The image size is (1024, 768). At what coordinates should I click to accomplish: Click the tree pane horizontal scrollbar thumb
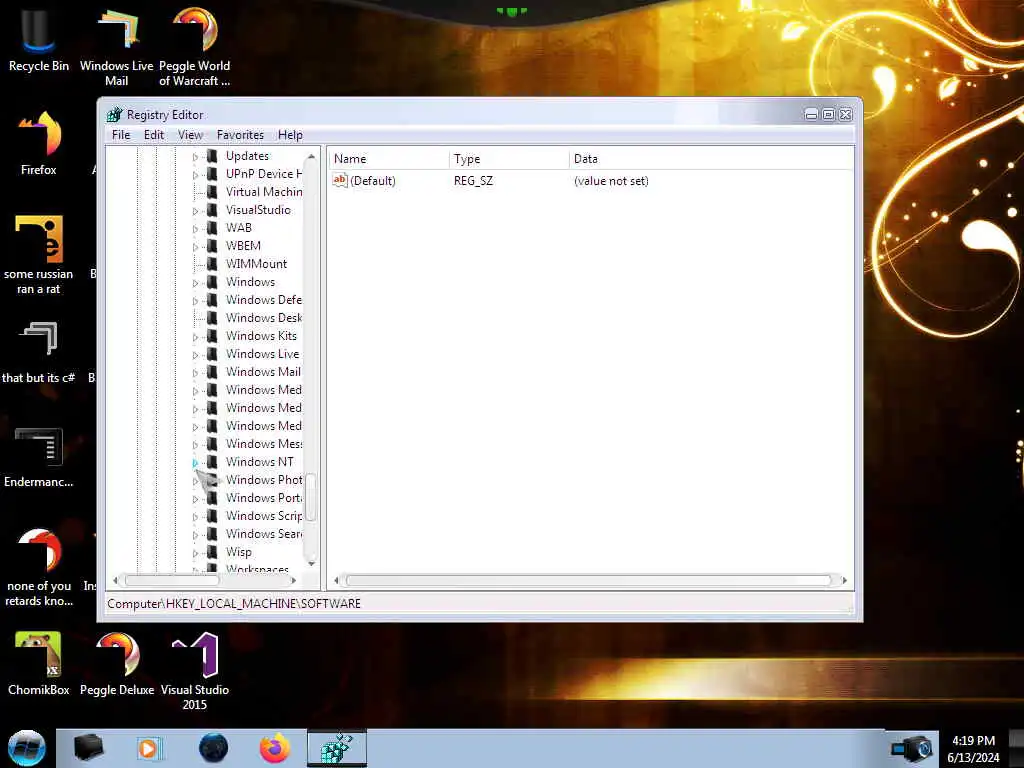point(172,580)
